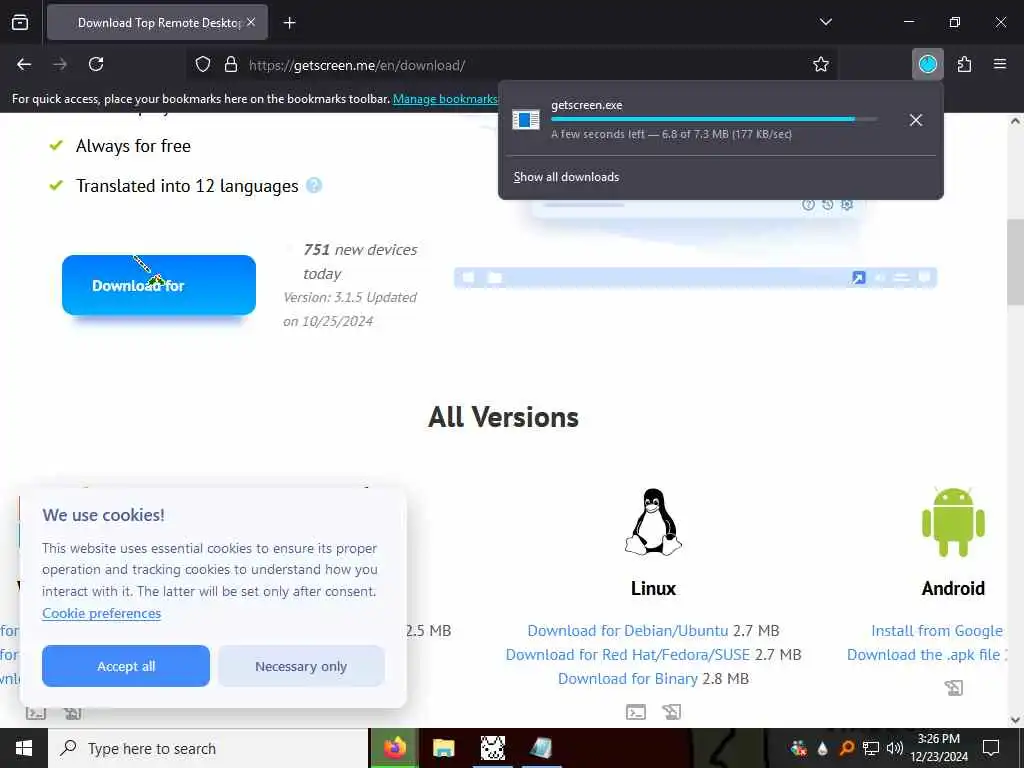Click the page scrollbar thumb
The image size is (1024, 768).
point(1015,261)
